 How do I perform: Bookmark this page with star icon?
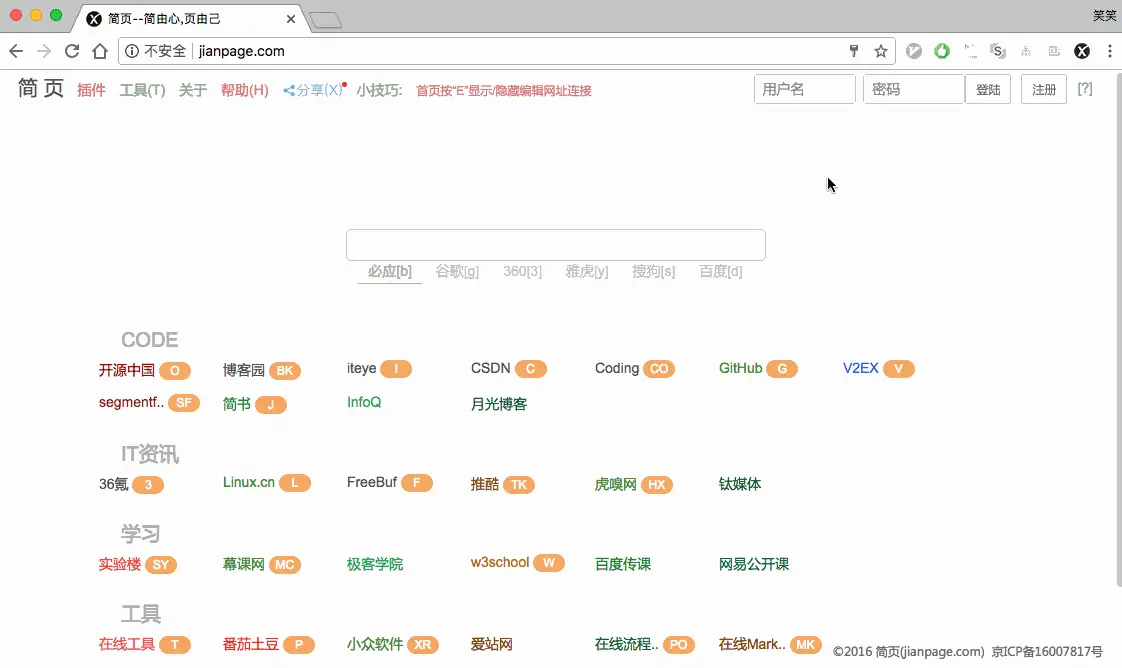pyautogui.click(x=881, y=51)
